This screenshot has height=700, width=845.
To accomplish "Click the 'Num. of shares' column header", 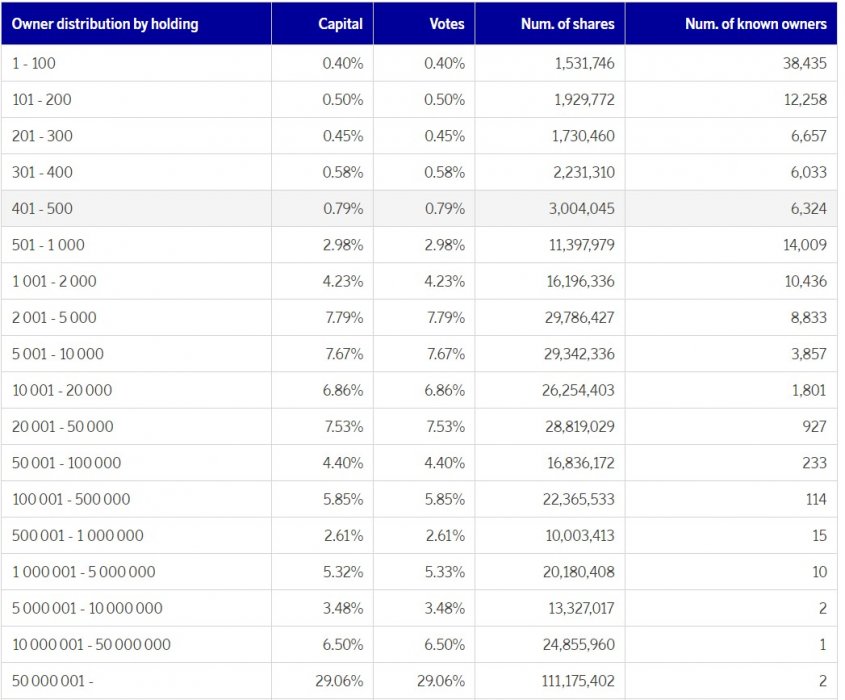I will (x=567, y=24).
